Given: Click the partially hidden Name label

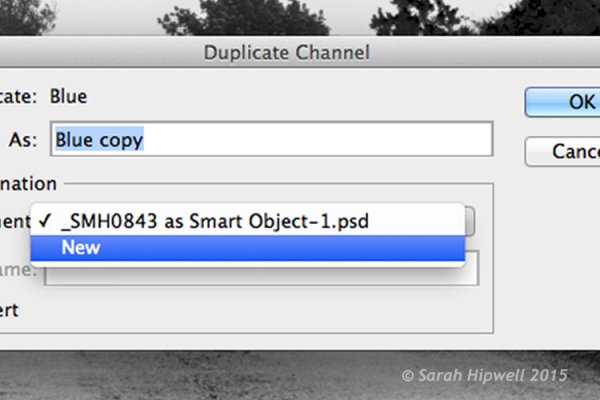Looking at the screenshot, I should tap(18, 269).
